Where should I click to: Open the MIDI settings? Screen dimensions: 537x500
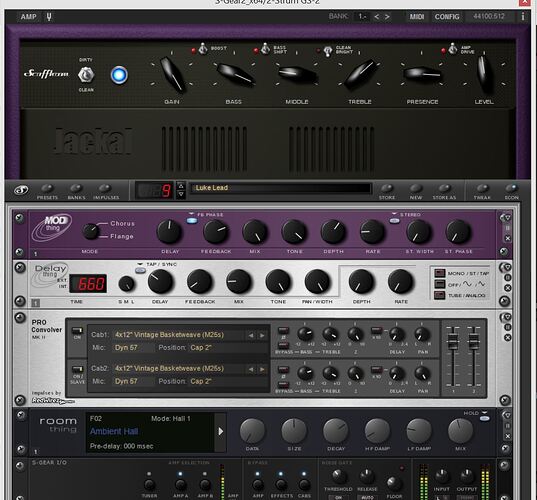[x=417, y=16]
